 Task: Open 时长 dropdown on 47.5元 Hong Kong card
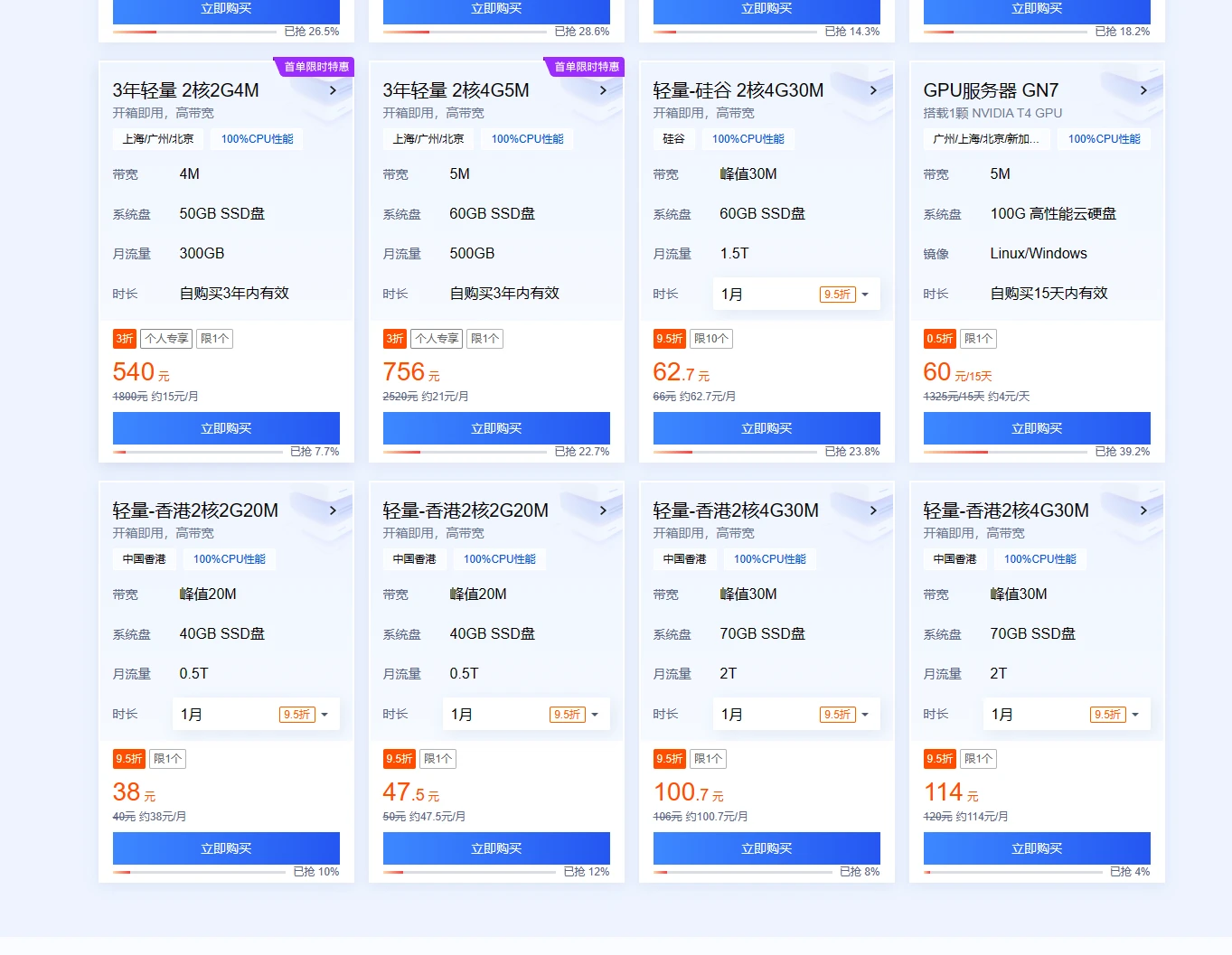[x=525, y=715]
